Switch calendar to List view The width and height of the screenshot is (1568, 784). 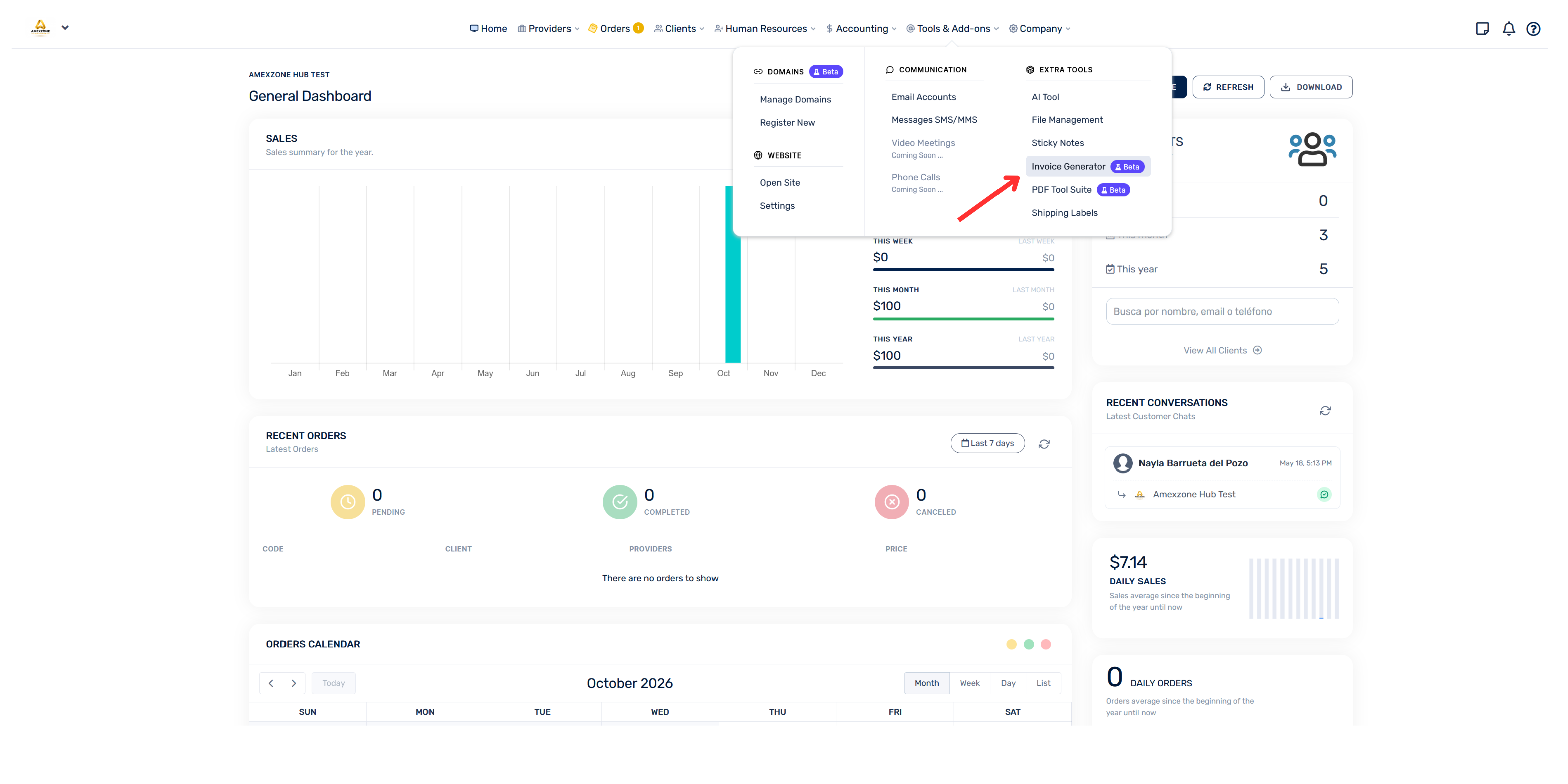click(x=1043, y=683)
